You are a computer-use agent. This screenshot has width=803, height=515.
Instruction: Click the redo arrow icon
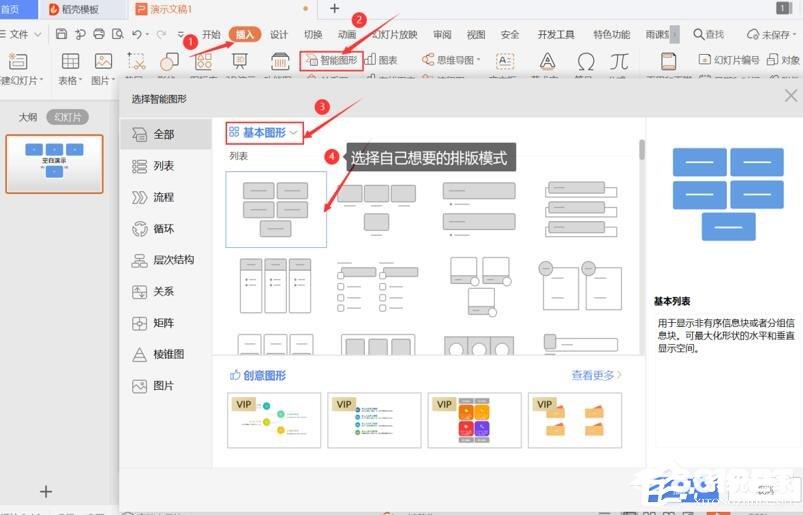pos(161,34)
